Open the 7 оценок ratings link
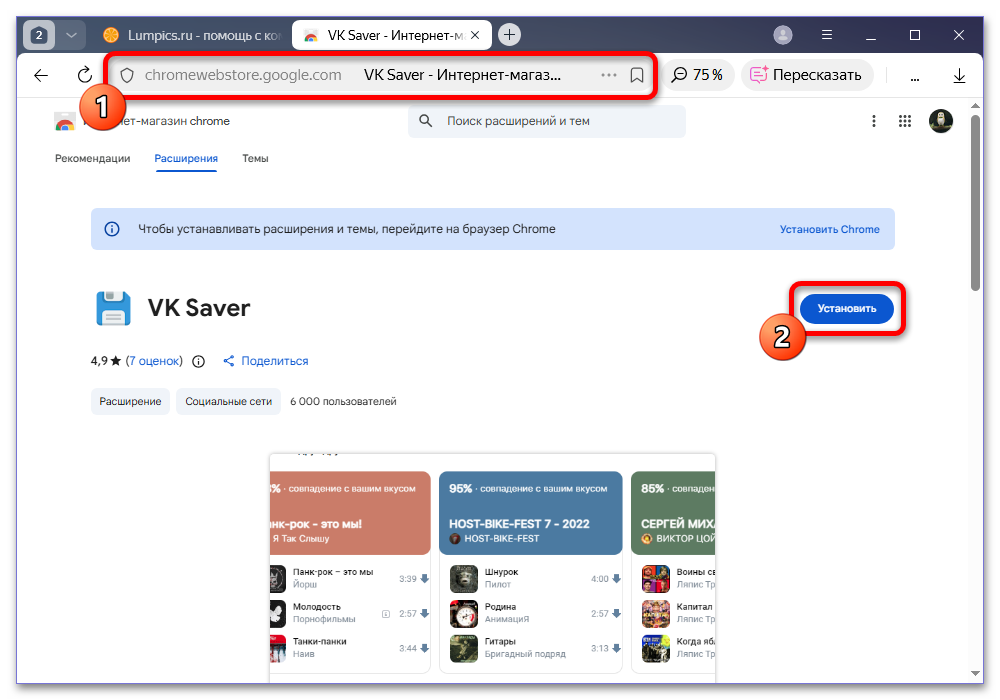 pos(154,361)
